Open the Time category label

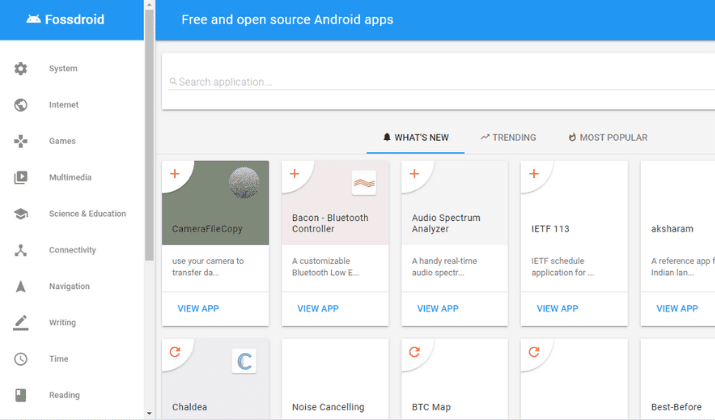(x=59, y=359)
